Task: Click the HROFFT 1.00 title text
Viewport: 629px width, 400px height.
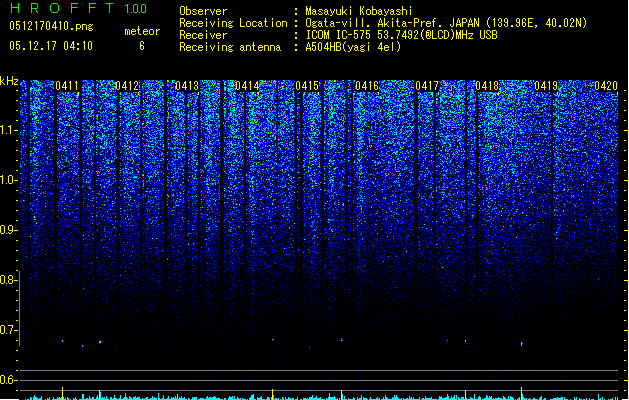Action: click(x=79, y=8)
